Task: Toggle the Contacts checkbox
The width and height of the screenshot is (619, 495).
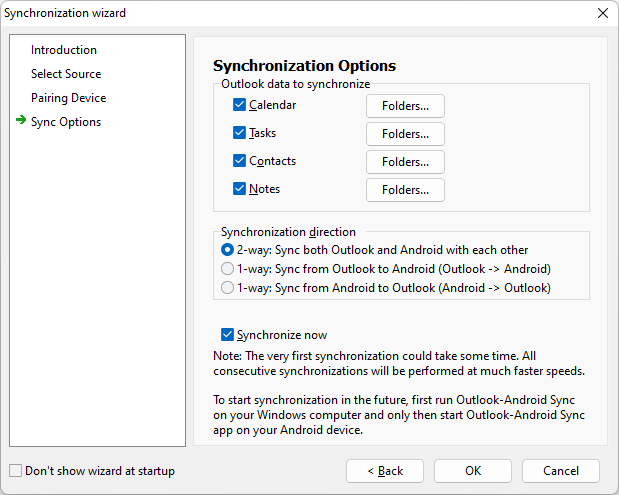Action: [239, 161]
